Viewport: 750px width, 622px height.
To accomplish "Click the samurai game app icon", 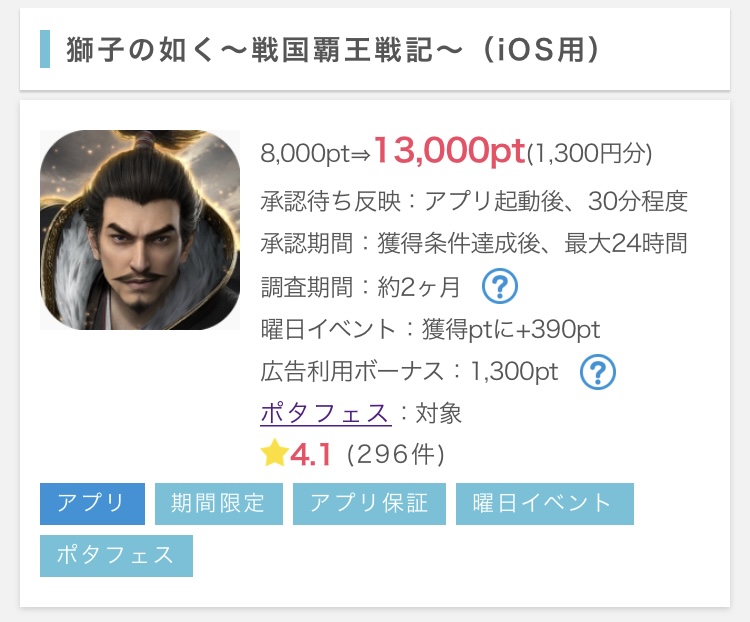I will click(x=140, y=230).
